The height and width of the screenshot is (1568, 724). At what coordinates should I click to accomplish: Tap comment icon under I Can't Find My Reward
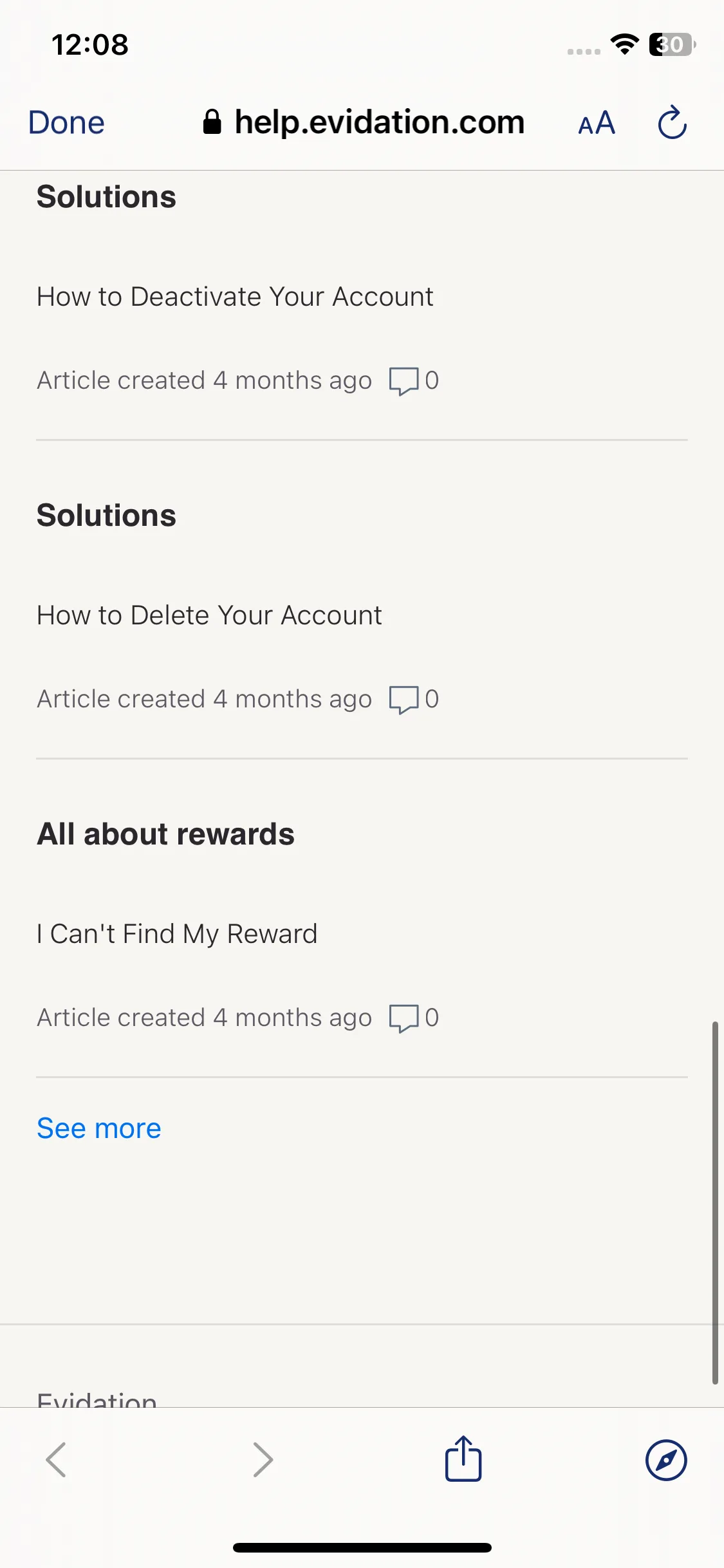pos(404,1018)
